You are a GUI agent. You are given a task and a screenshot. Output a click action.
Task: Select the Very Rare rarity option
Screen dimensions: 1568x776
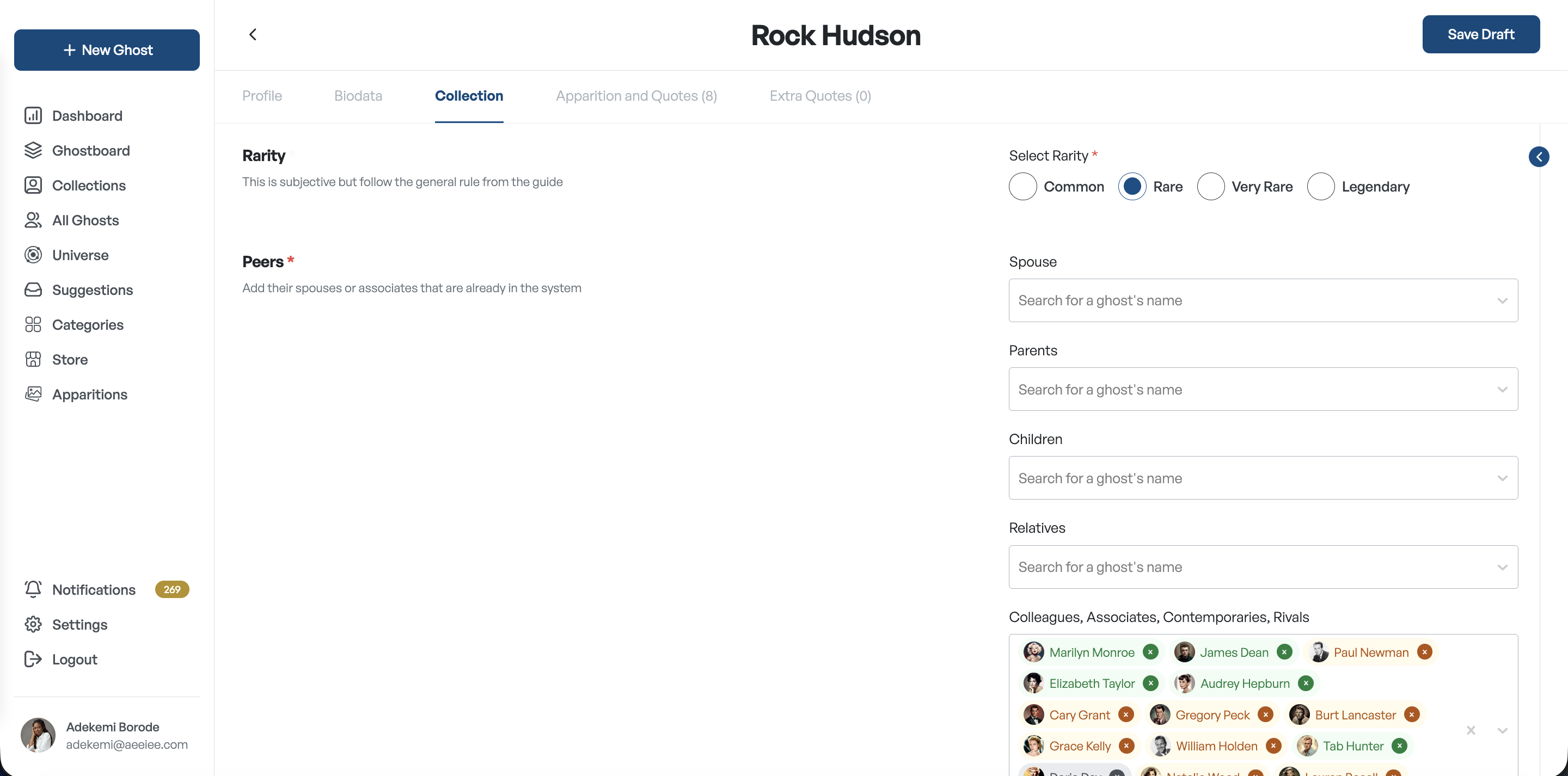coord(1211,187)
